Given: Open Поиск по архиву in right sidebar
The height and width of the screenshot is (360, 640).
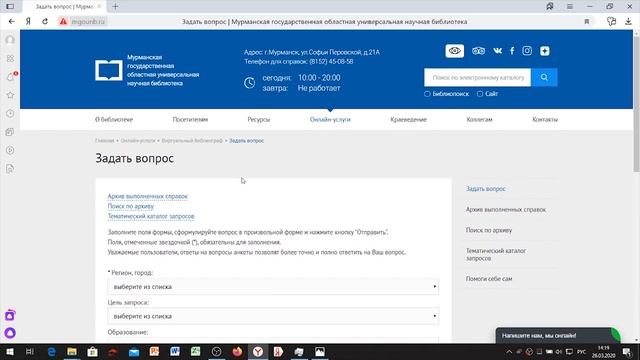Looking at the screenshot, I should (x=489, y=230).
